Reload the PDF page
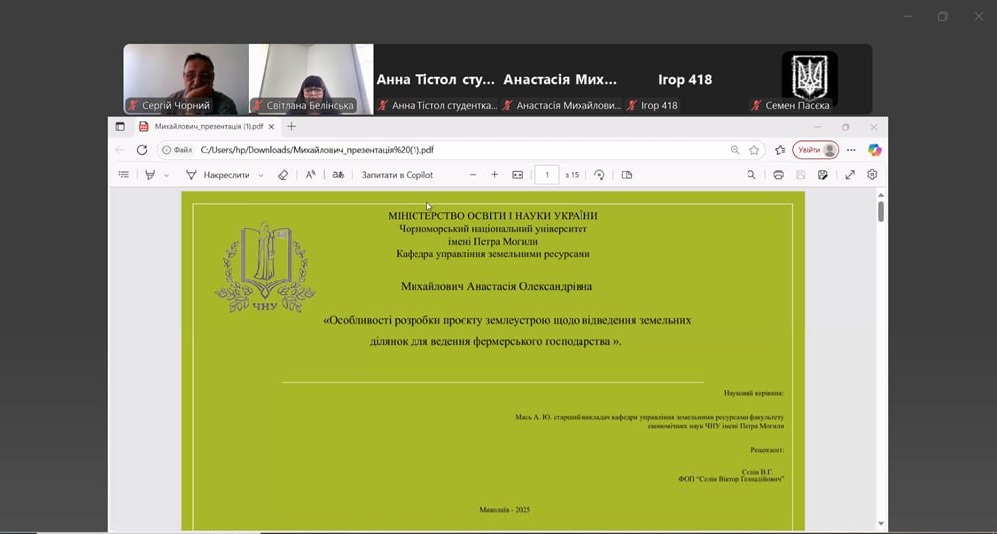 (x=142, y=150)
